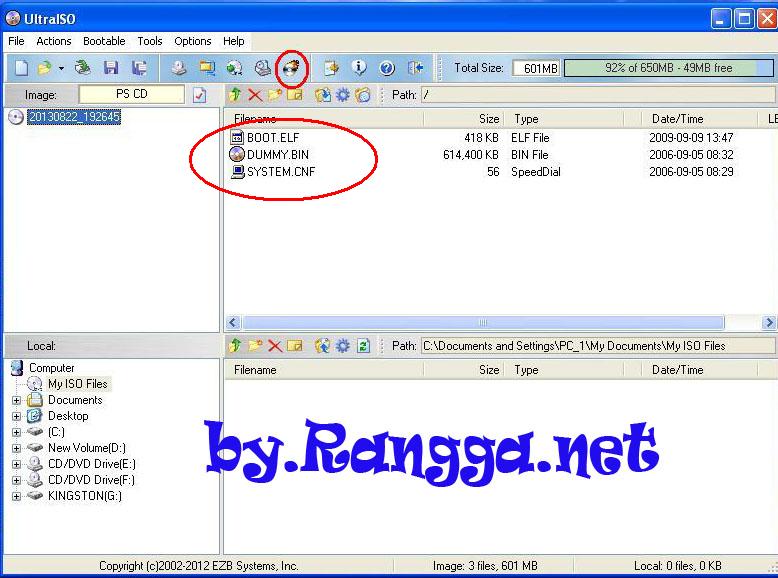
Task: Expand the (C:) drive node
Action: point(16,432)
